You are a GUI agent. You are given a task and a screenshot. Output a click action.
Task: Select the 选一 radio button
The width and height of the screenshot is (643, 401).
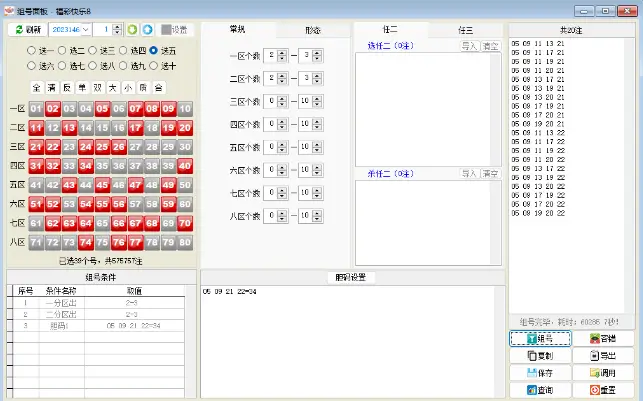pos(32,50)
